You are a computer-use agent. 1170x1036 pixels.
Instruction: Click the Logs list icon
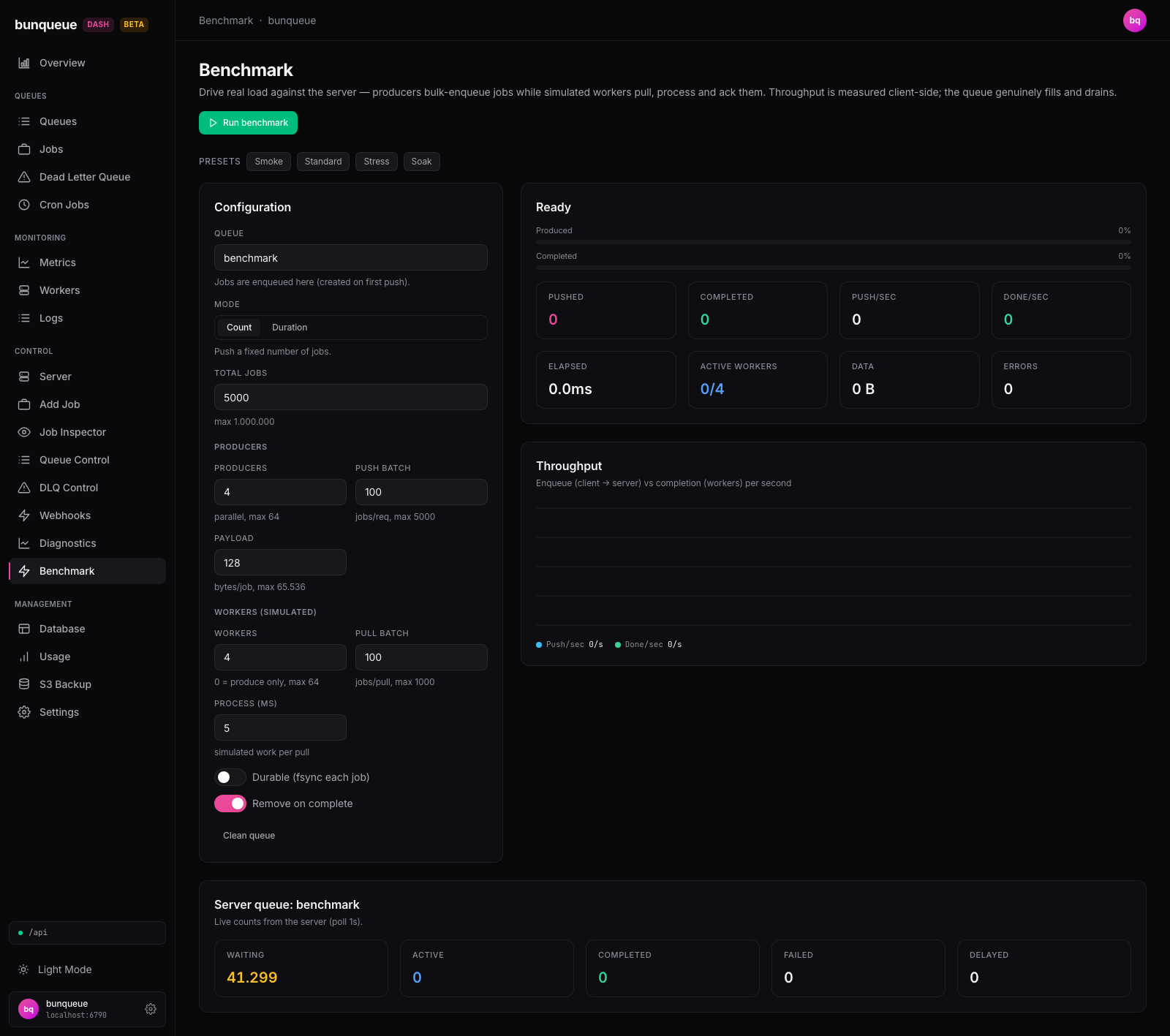(24, 318)
